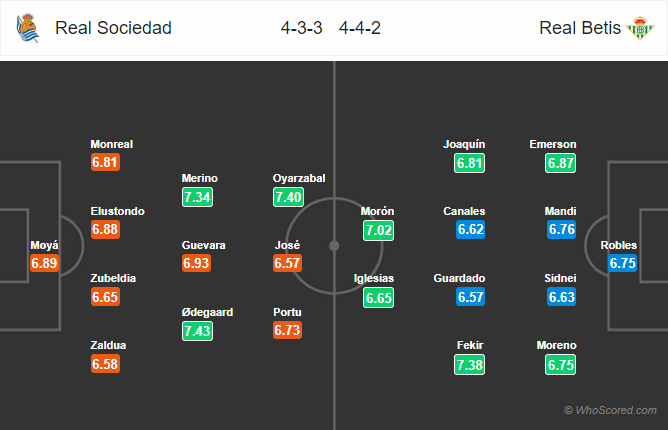Click Zaldua's 6.58 rating badge
The width and height of the screenshot is (668, 430).
pos(105,364)
